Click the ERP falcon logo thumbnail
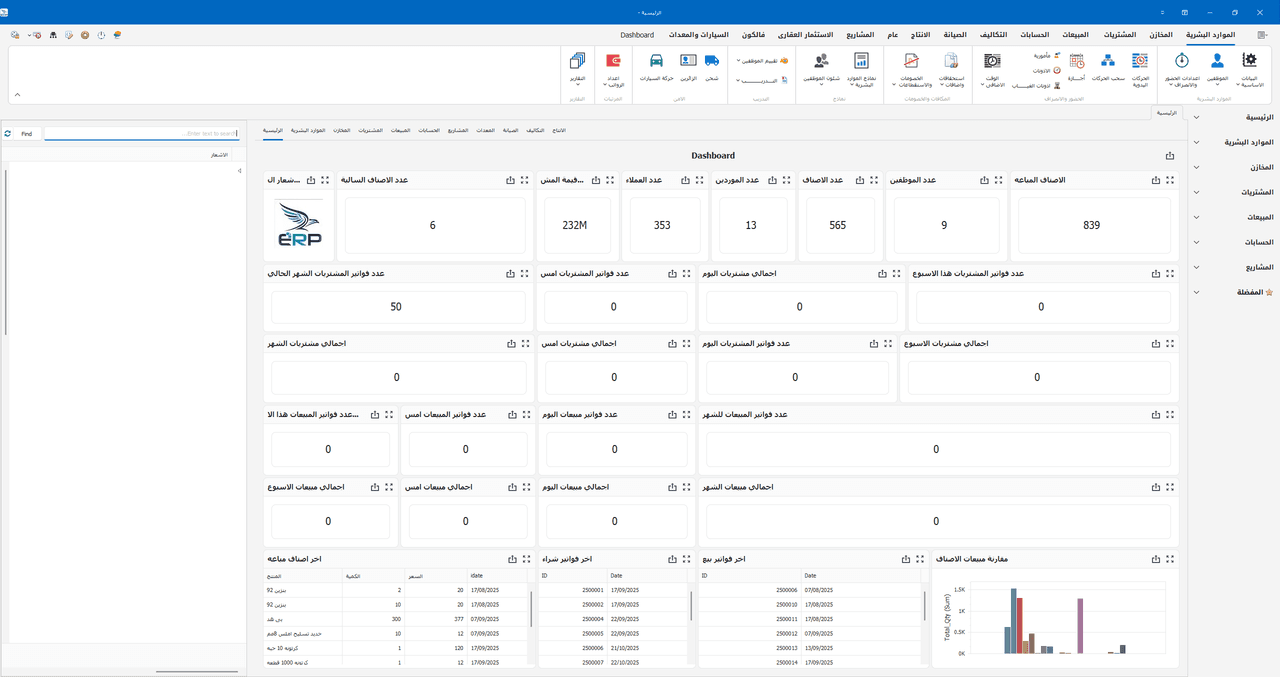Viewport: 1280px width, 677px height. click(x=299, y=225)
